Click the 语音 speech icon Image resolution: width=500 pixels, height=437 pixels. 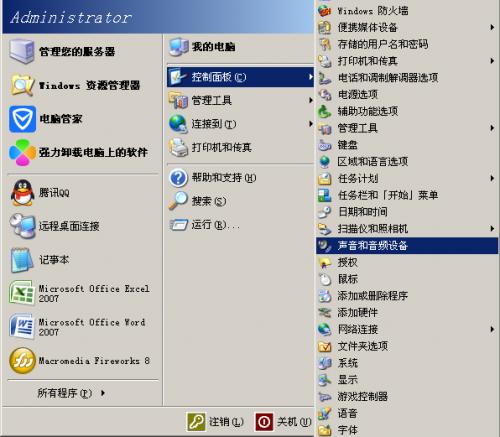pos(324,413)
